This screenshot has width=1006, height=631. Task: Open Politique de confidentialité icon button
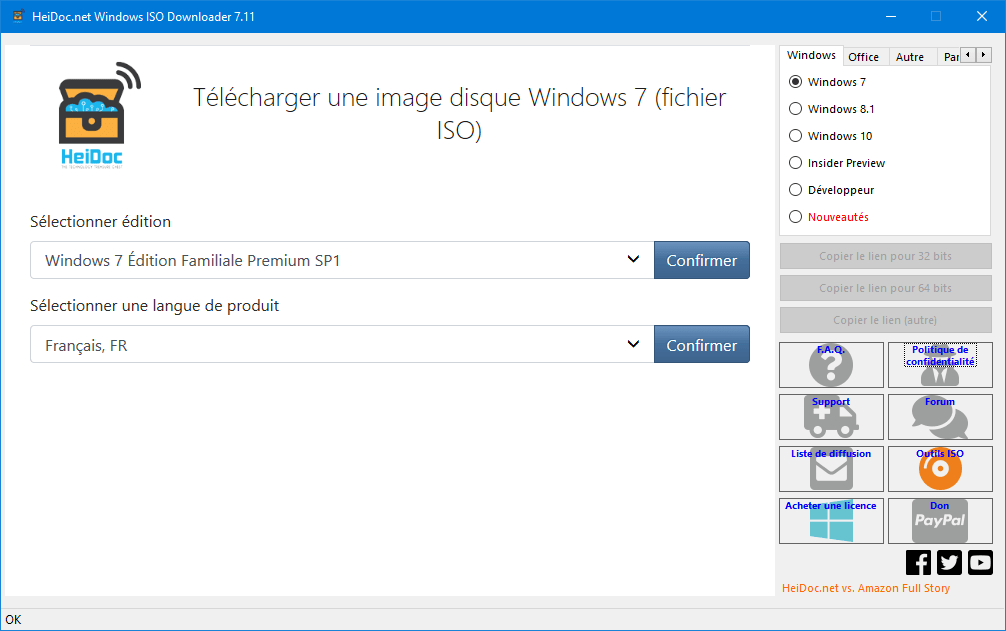pyautogui.click(x=940, y=365)
